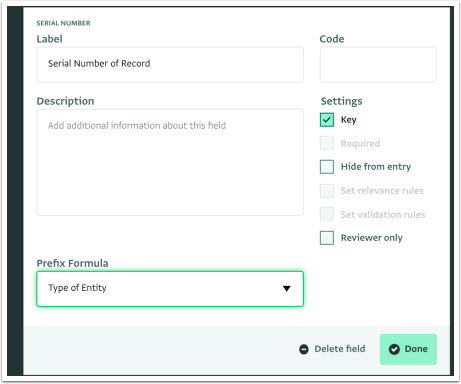
Task: Click the Delete field text
Action: (x=340, y=349)
